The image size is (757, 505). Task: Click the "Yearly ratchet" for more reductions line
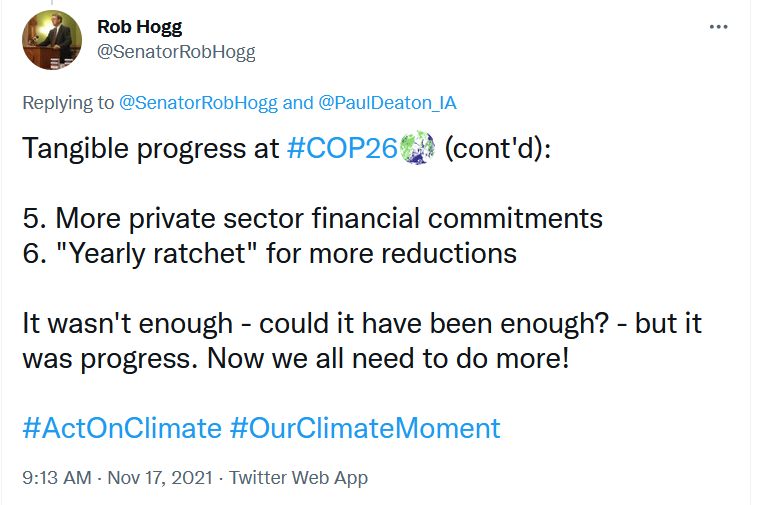click(x=268, y=253)
